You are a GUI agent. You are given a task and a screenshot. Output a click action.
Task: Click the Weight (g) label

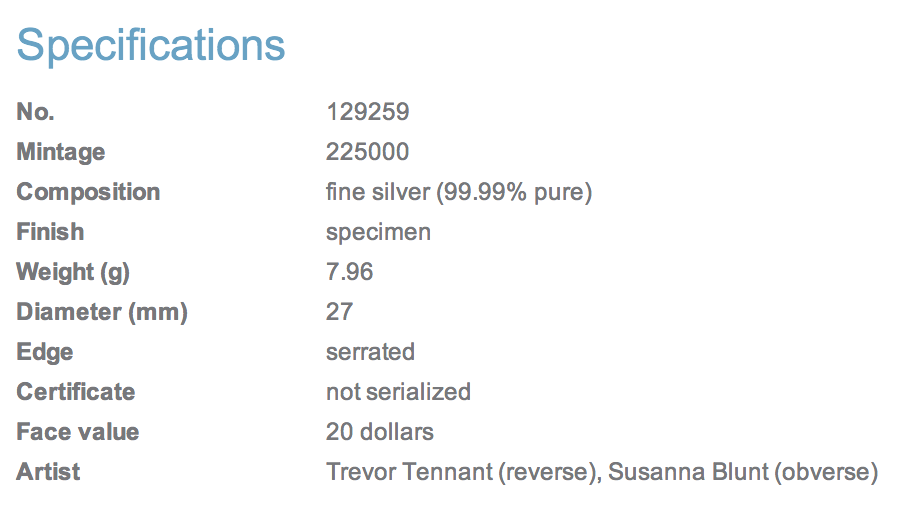73,272
